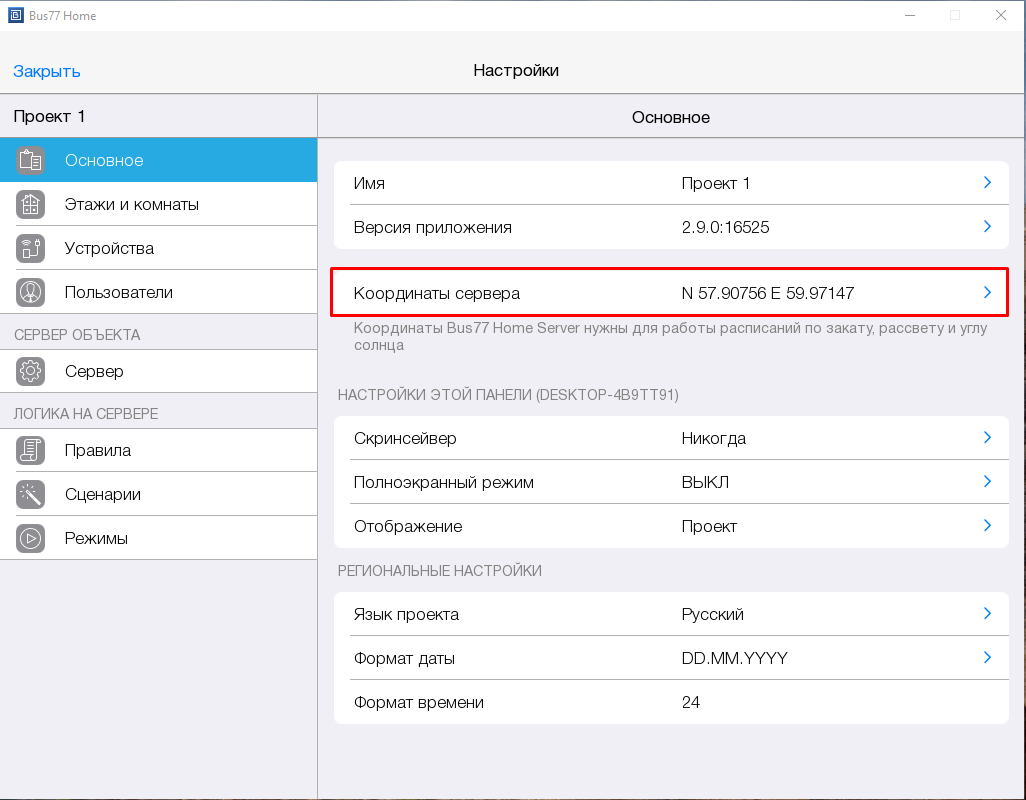
Task: Click the Режимы play icon
Action: [31, 538]
